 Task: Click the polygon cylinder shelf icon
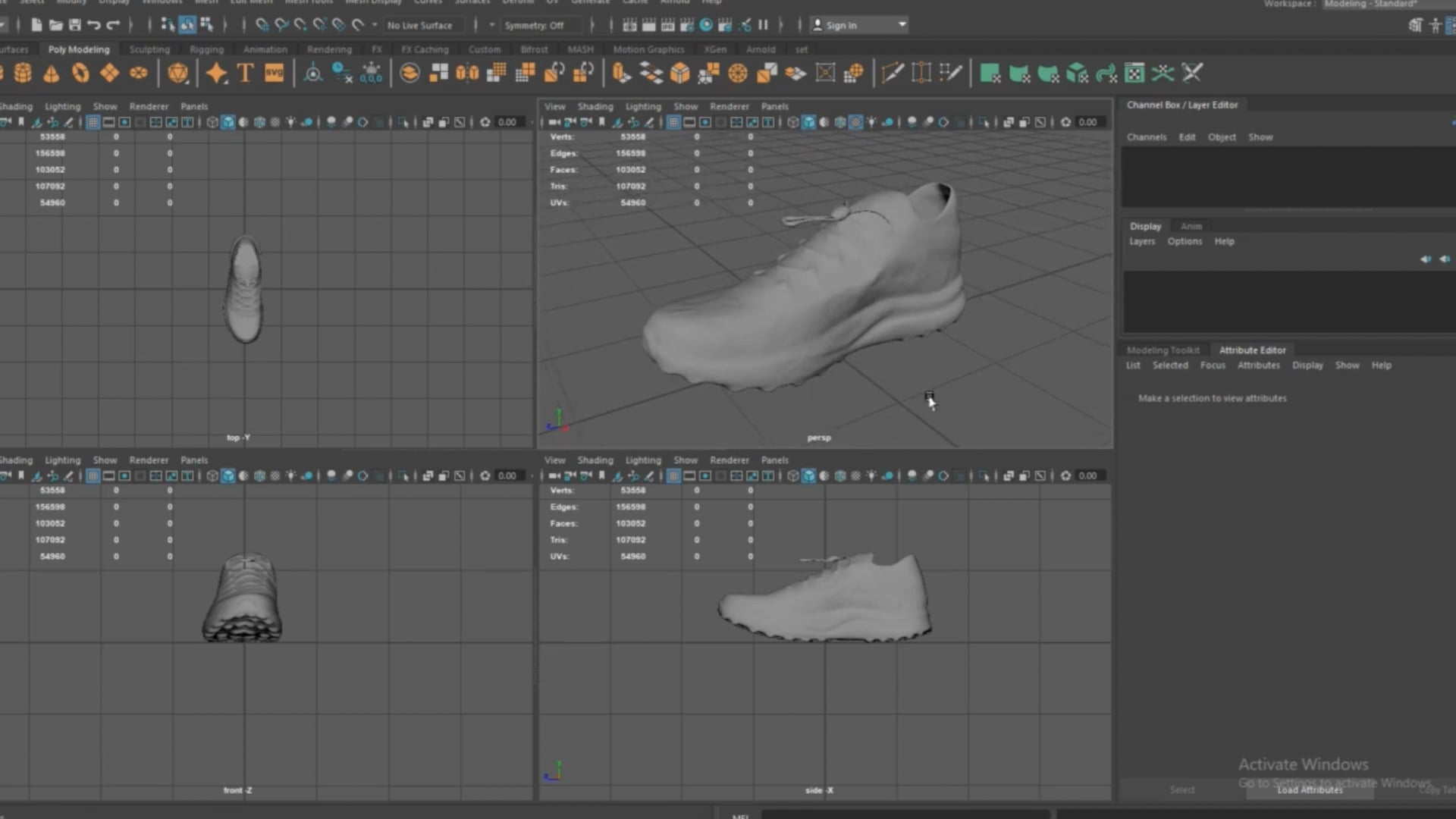23,74
